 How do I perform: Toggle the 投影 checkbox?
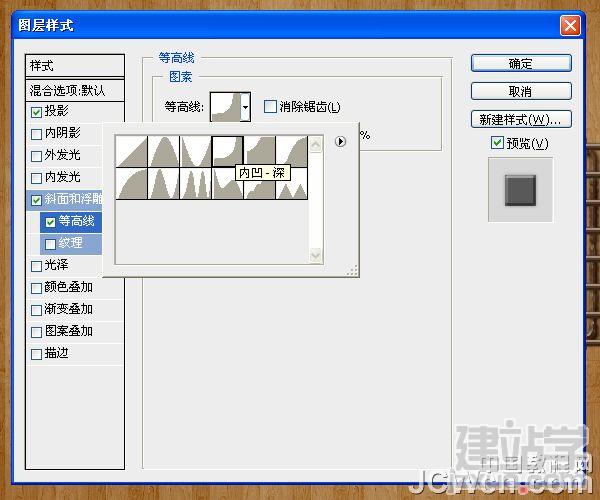pyautogui.click(x=36, y=112)
